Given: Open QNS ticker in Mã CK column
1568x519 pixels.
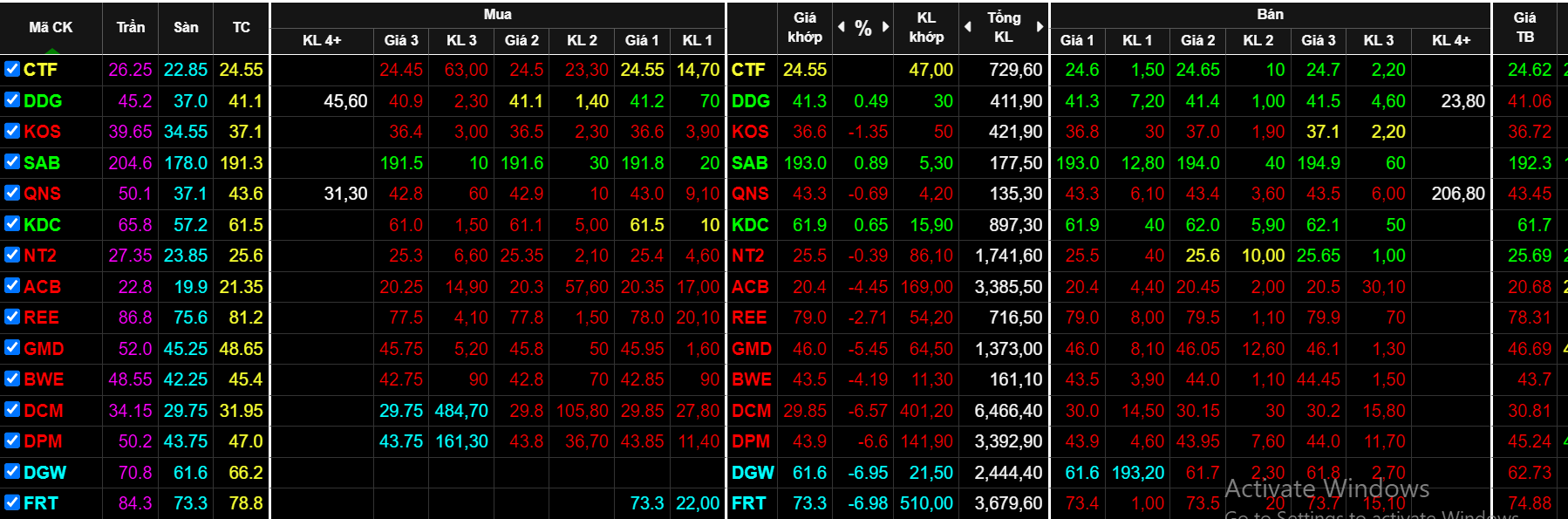Looking at the screenshot, I should pyautogui.click(x=42, y=194).
